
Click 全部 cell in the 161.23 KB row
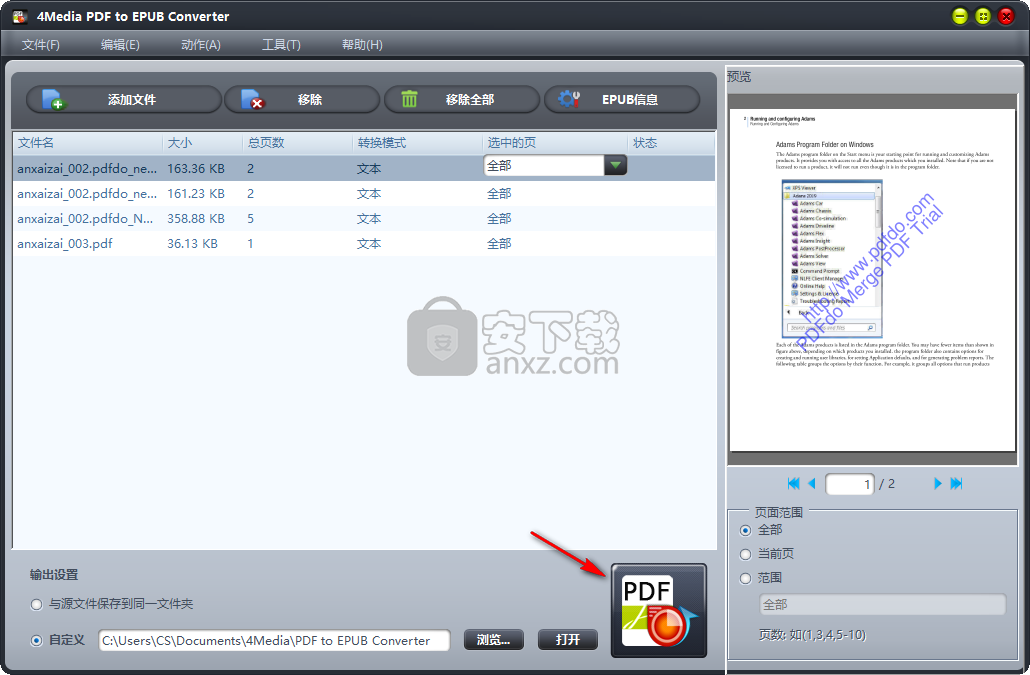point(499,194)
